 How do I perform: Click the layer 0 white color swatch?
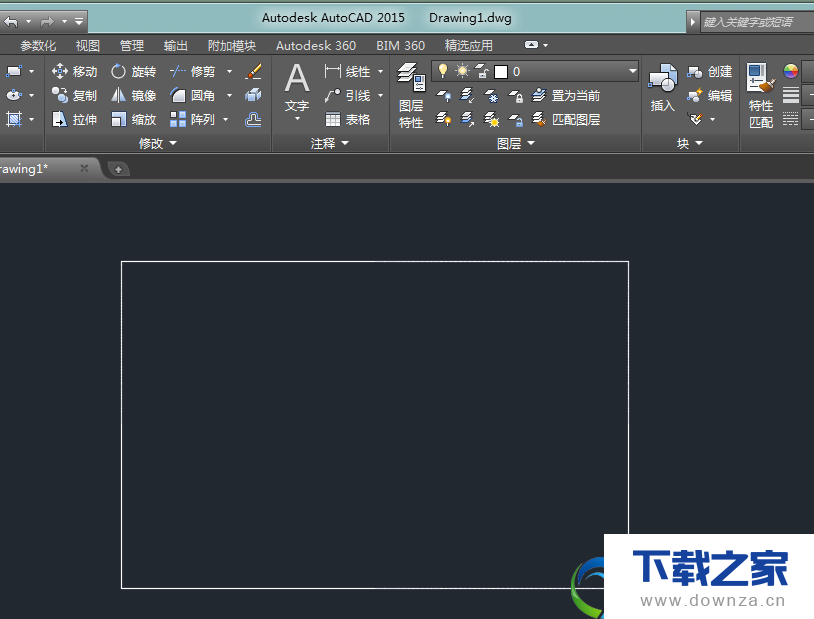click(x=501, y=72)
